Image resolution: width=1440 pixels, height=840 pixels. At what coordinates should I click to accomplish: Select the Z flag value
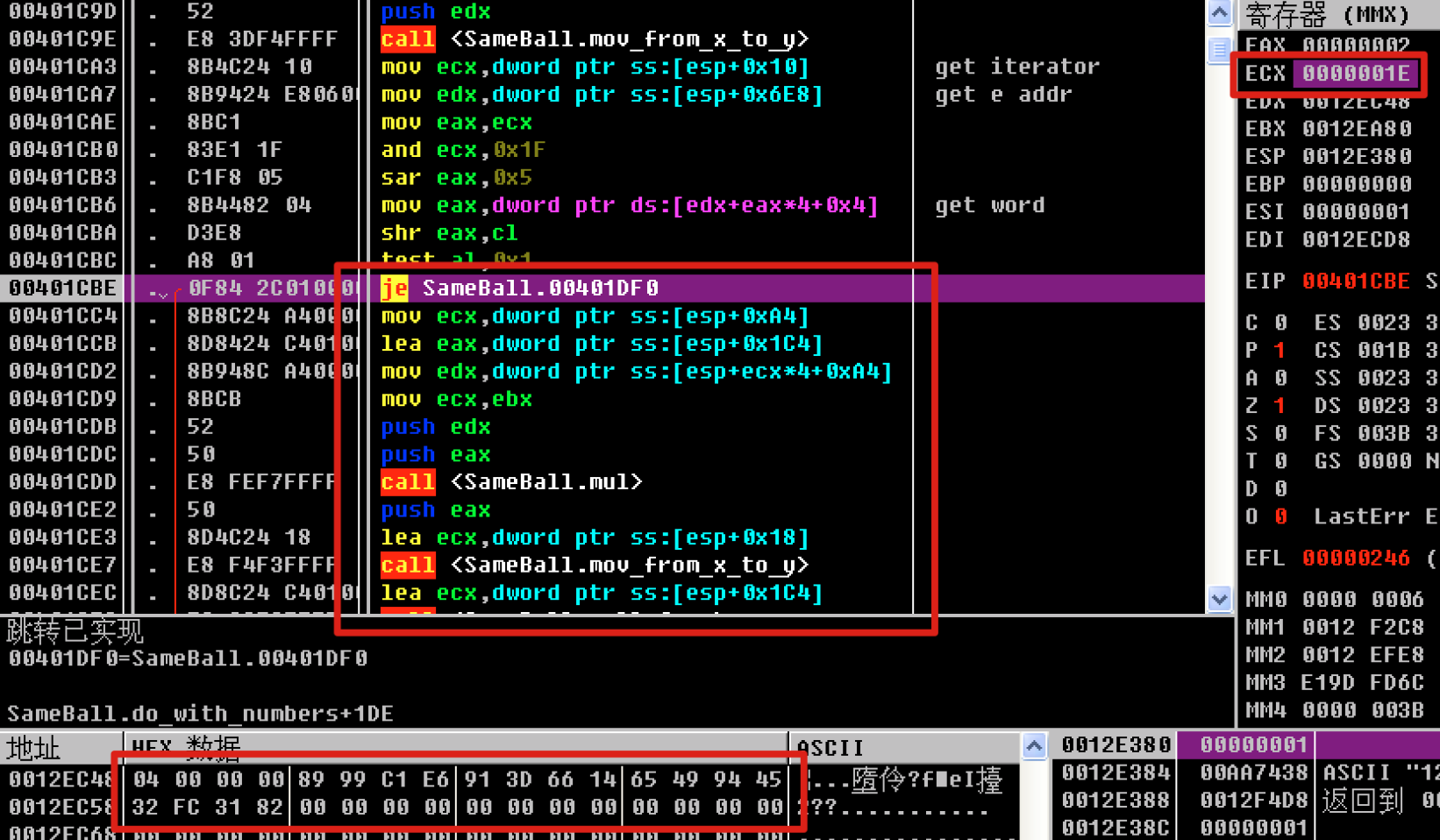(x=1280, y=406)
